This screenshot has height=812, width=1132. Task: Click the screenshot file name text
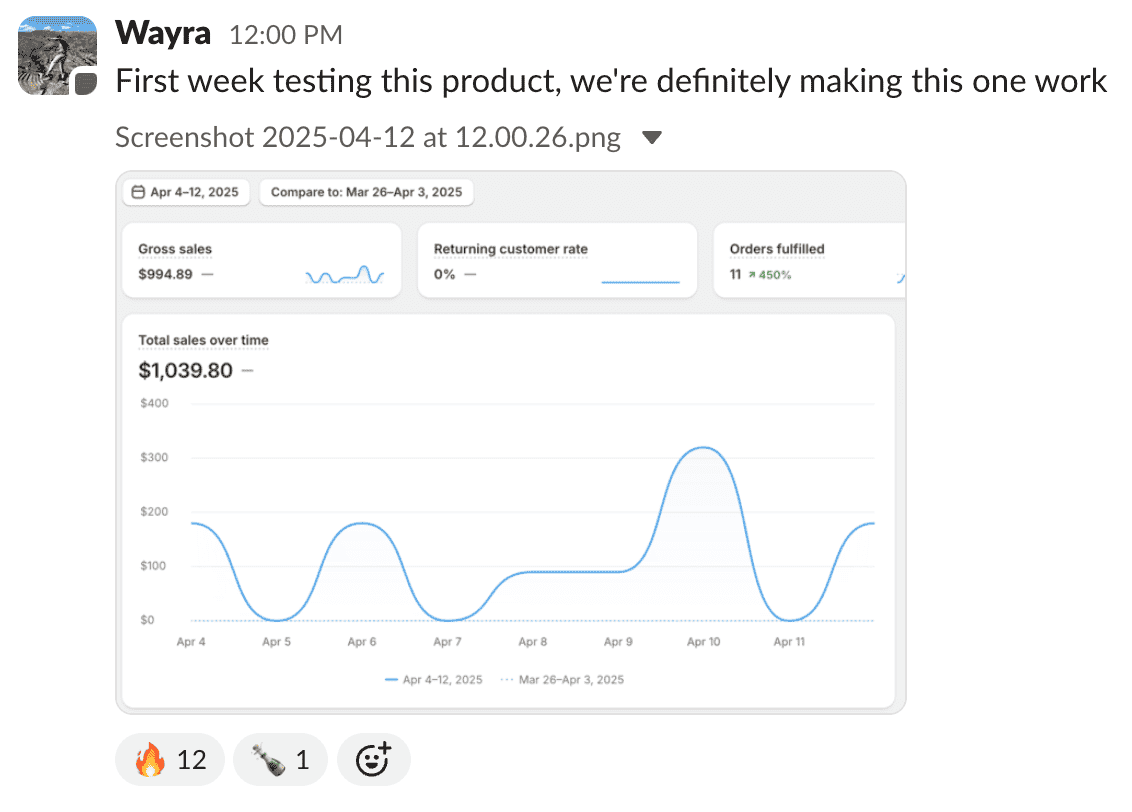[x=367, y=138]
